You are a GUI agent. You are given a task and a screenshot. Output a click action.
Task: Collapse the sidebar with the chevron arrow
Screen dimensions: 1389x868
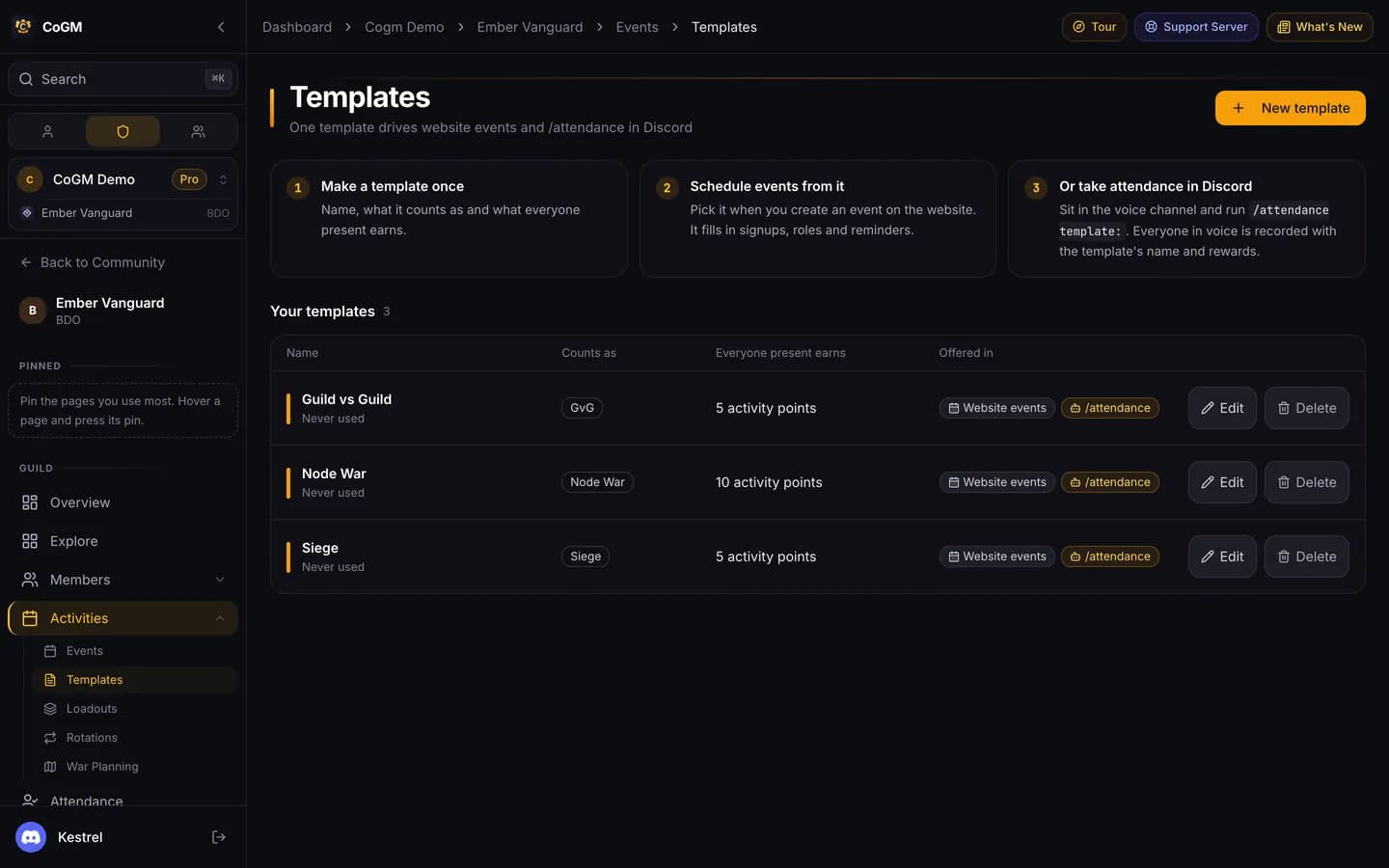221,27
